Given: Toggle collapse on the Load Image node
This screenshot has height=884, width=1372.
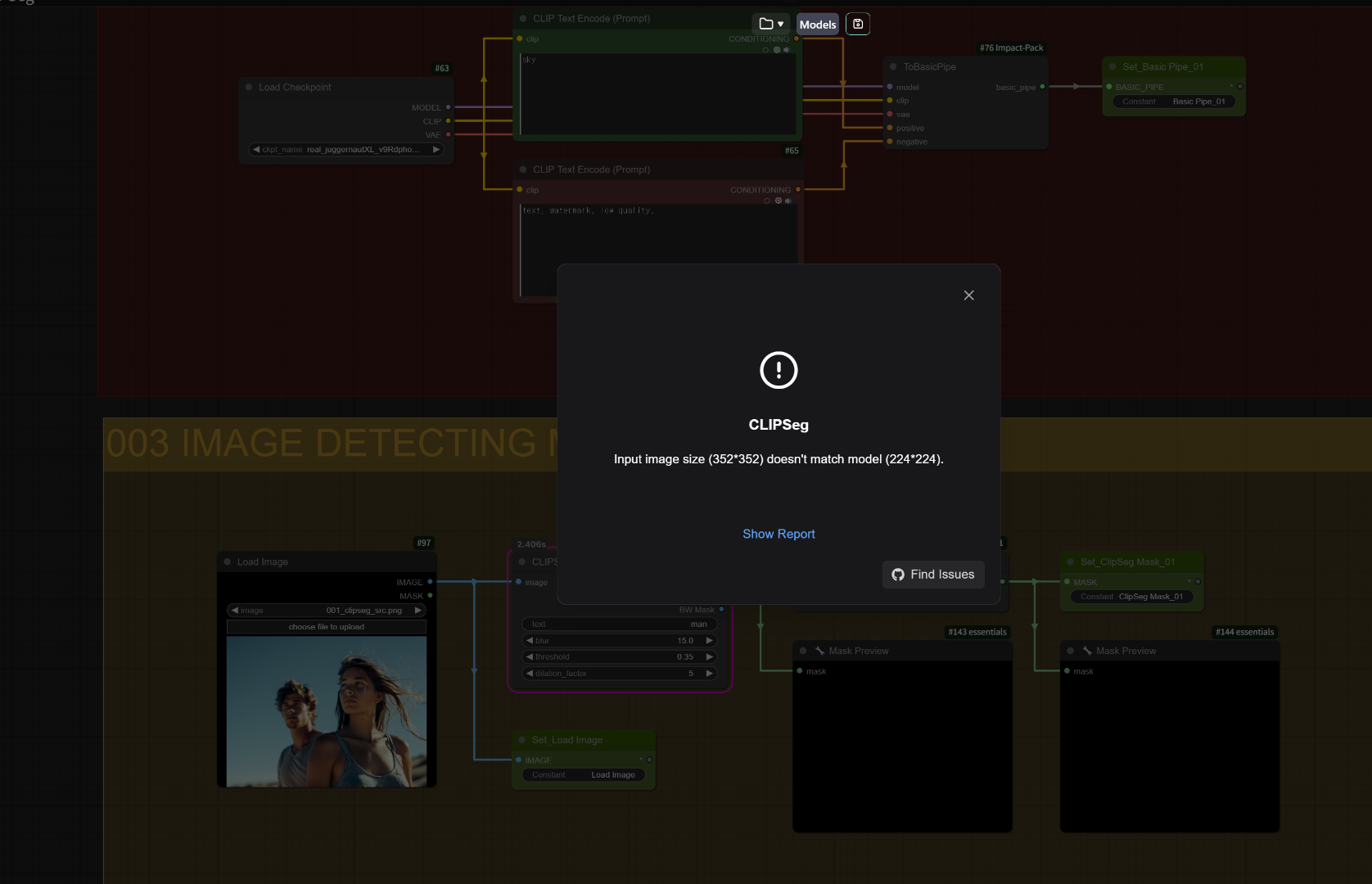Looking at the screenshot, I should coord(227,562).
